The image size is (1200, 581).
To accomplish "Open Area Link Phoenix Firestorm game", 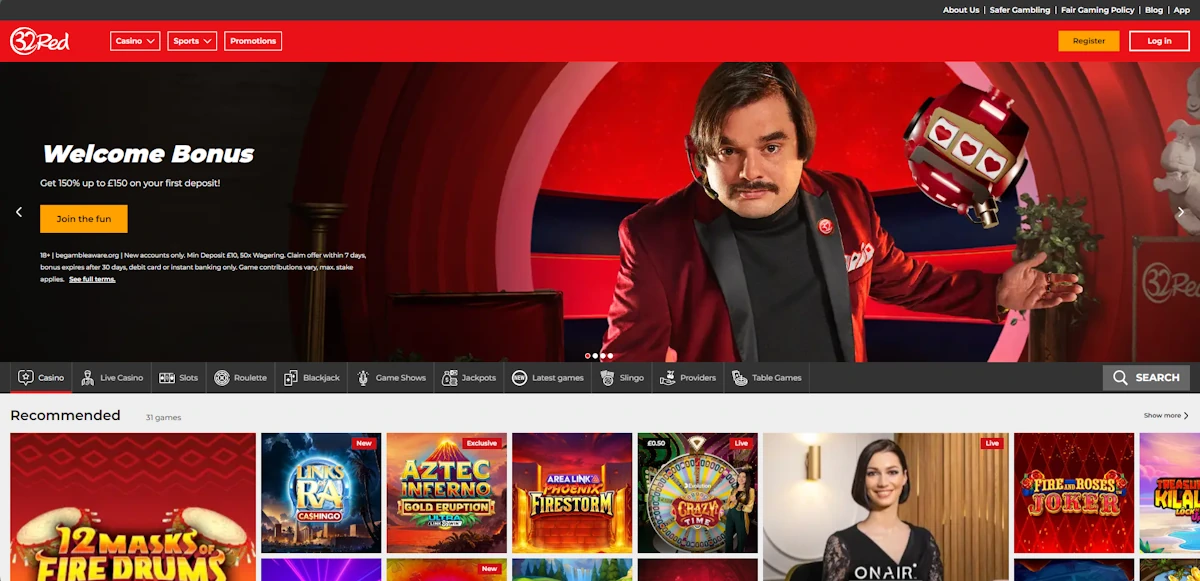I will [x=572, y=493].
